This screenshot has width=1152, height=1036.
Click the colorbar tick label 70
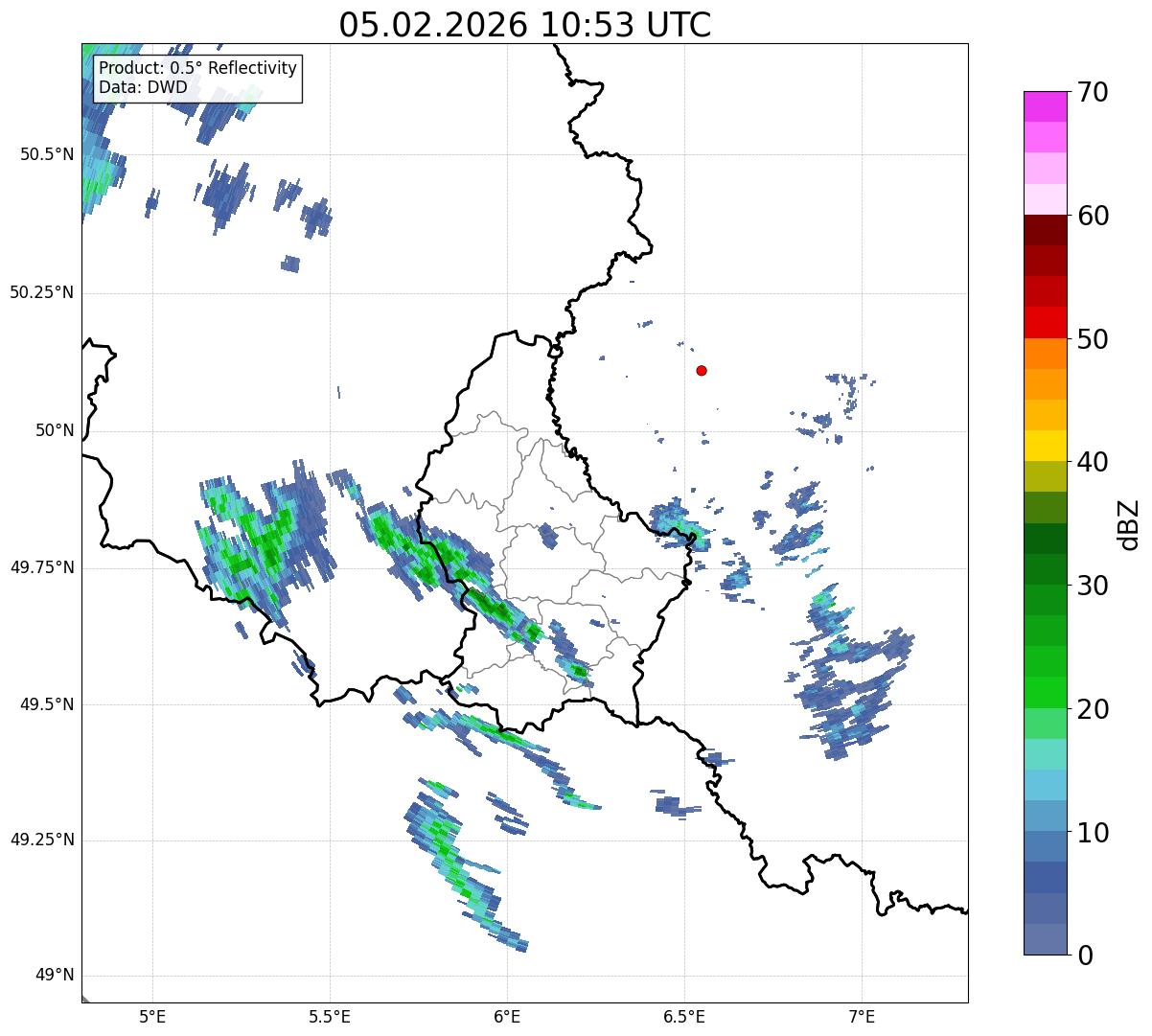(x=1093, y=92)
